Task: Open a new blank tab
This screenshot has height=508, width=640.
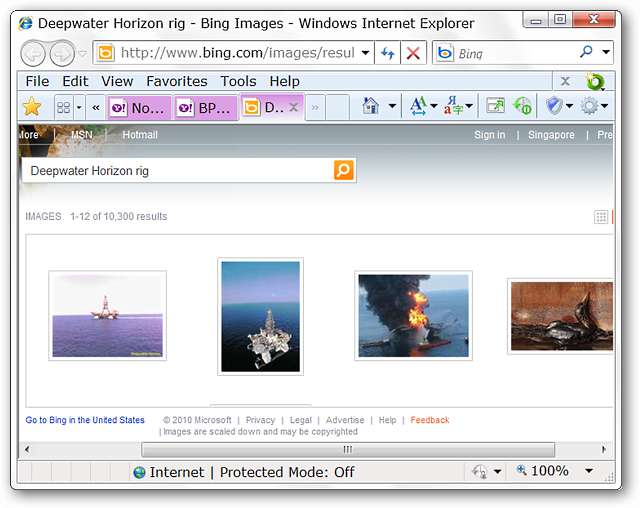Action: click(x=338, y=108)
